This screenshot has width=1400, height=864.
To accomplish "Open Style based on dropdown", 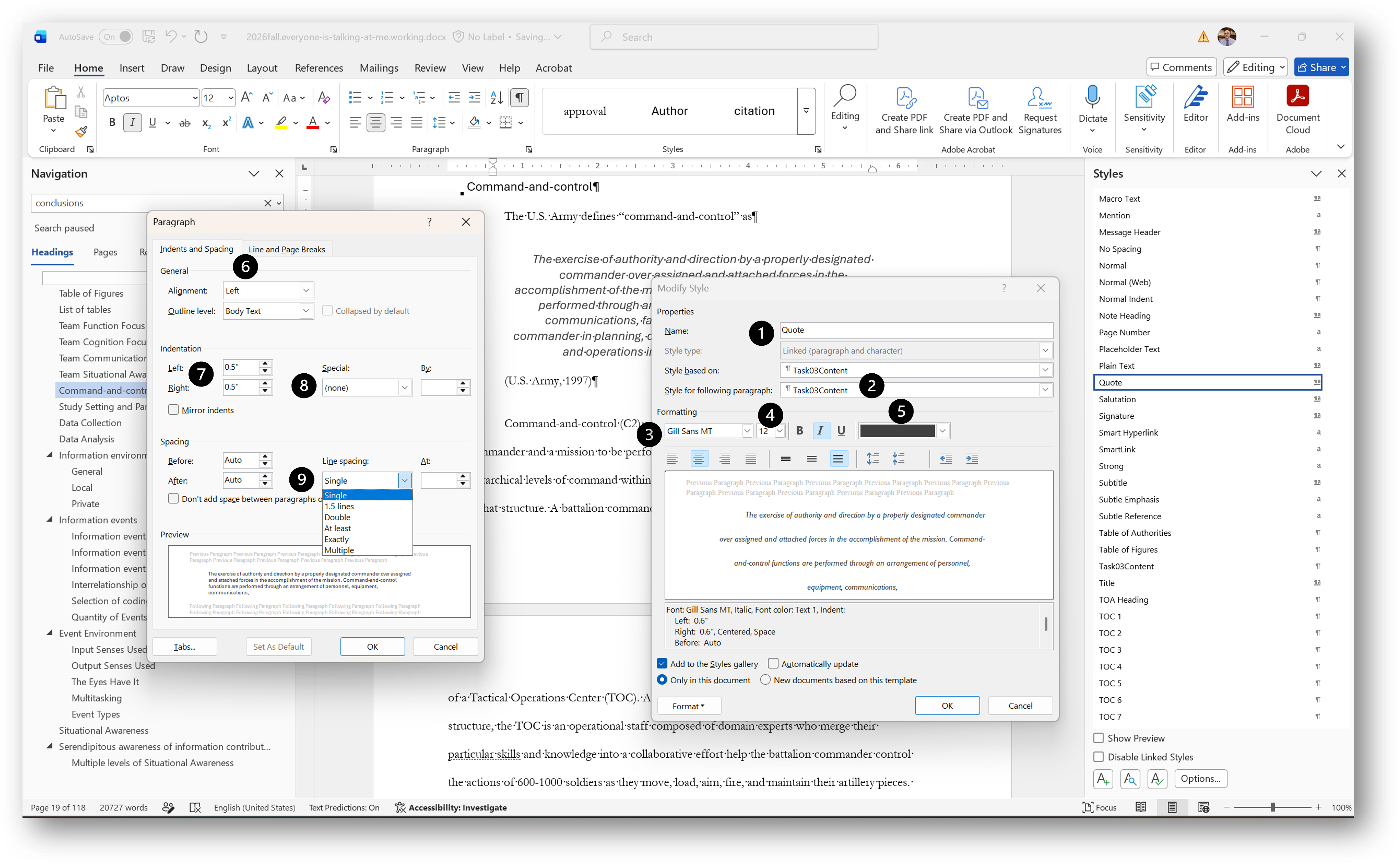I will [1045, 370].
